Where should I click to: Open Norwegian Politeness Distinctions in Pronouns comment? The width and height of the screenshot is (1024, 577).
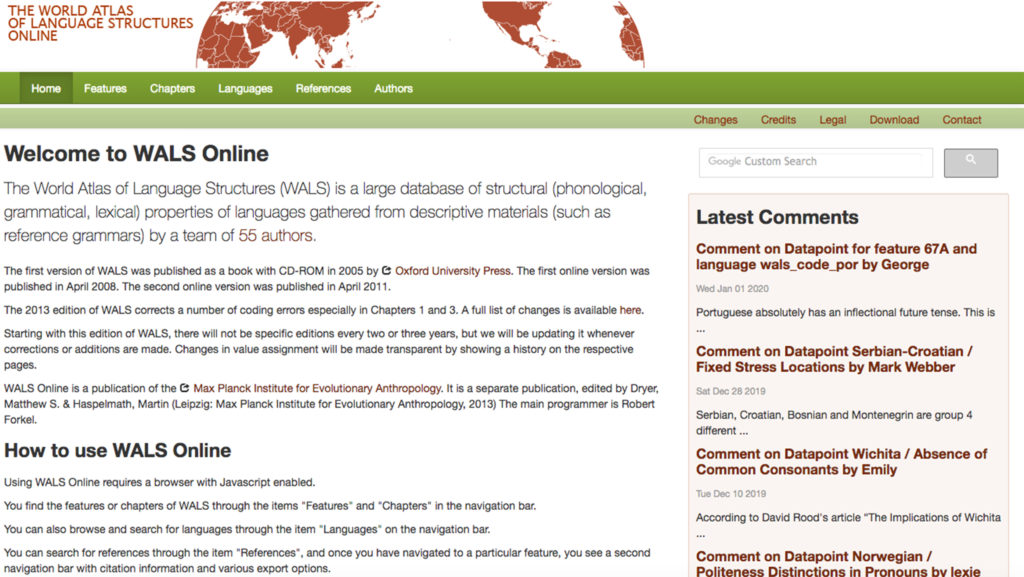838,563
